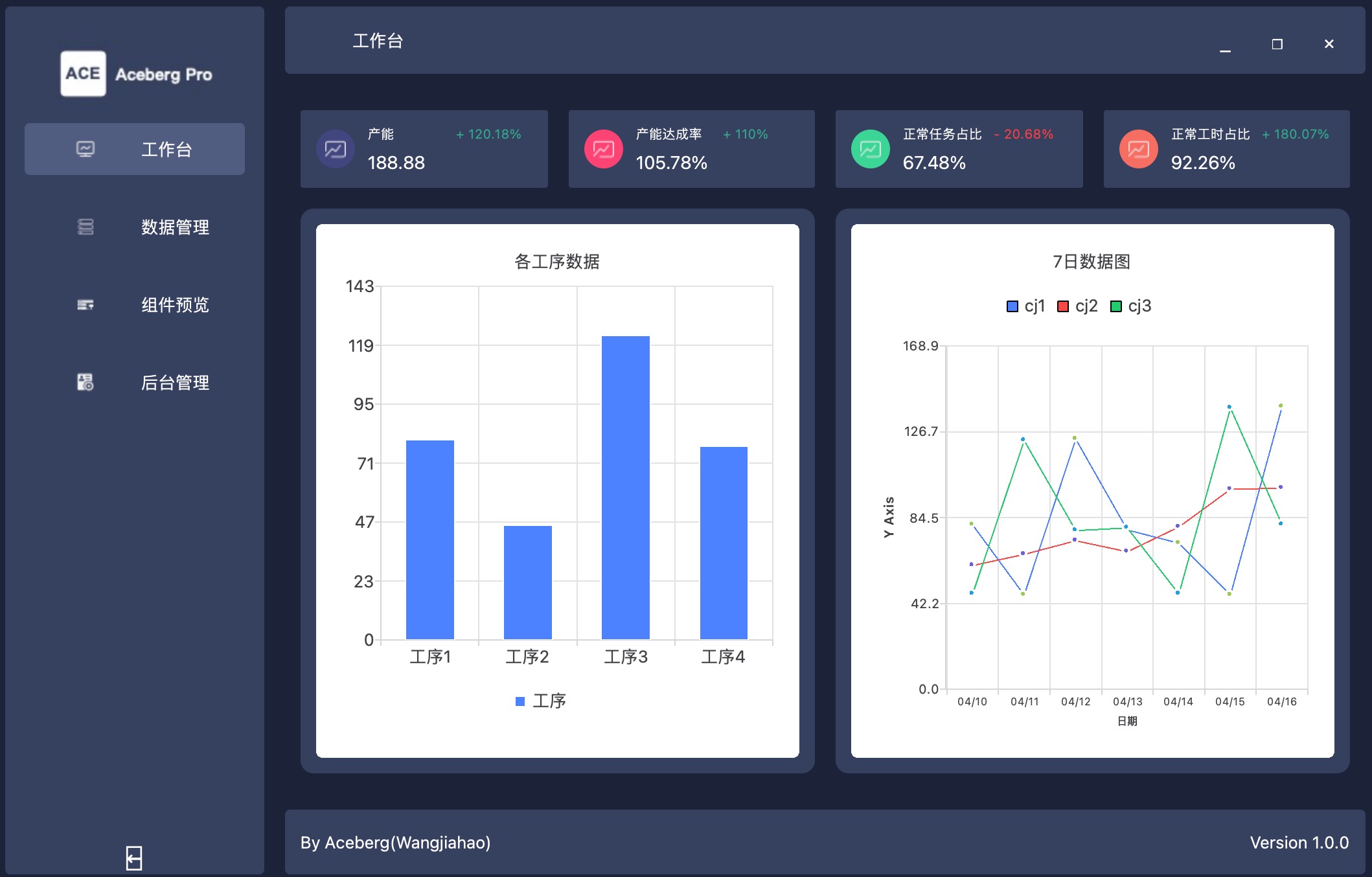Click the orange chart icon on 正常工时占比 card
The image size is (1372, 877).
point(1138,150)
